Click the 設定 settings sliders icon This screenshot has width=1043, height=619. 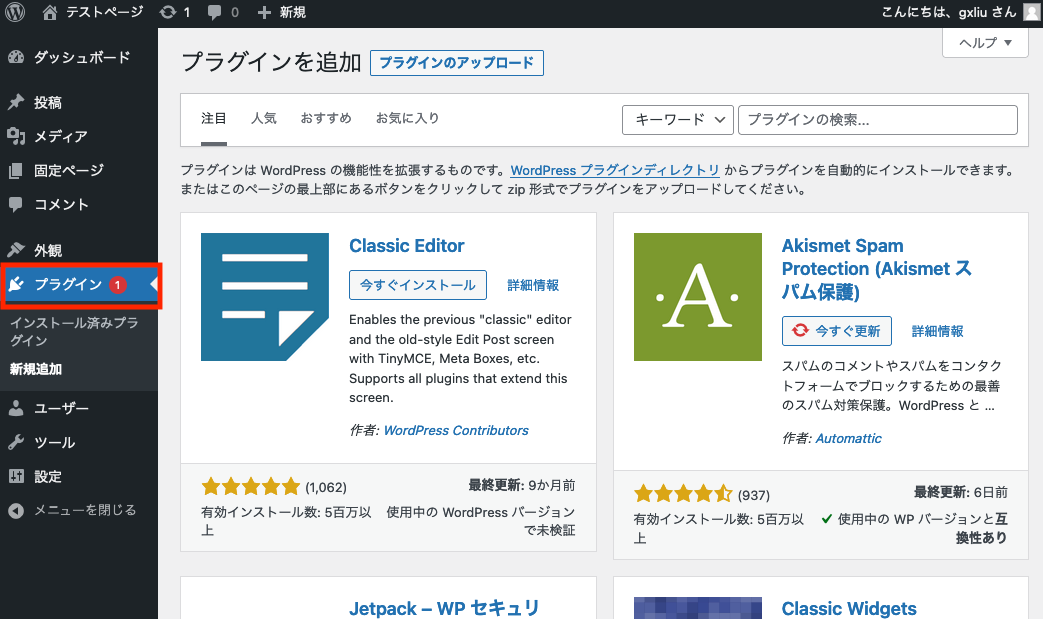pyautogui.click(x=16, y=476)
